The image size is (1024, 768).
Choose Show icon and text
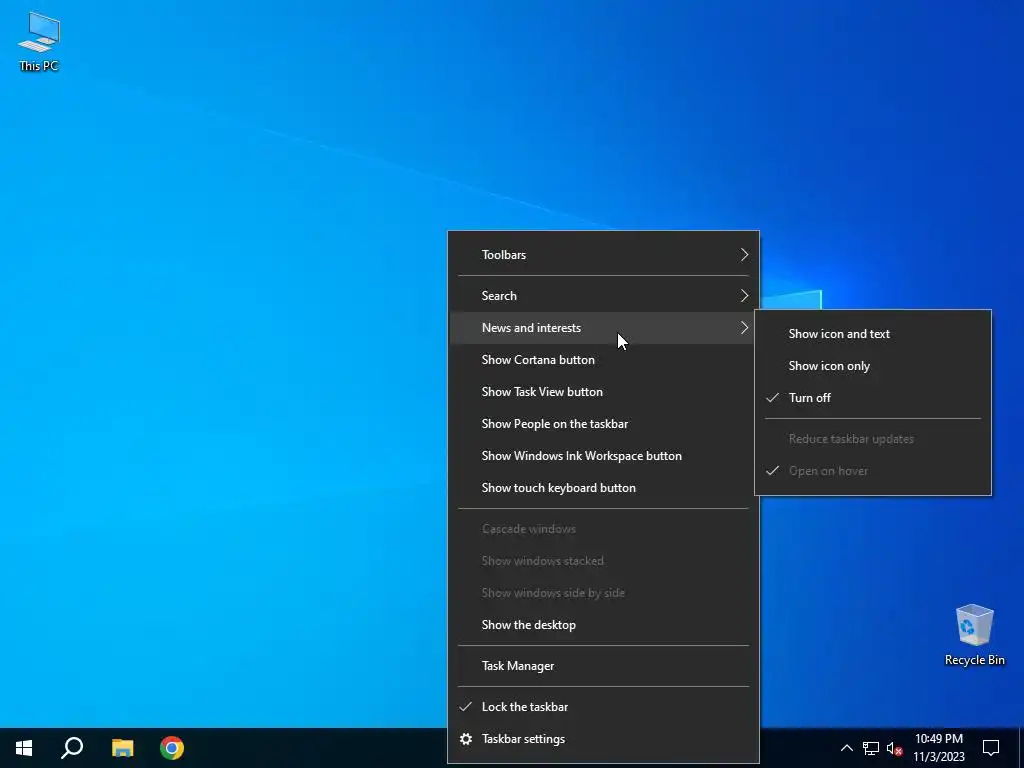[x=872, y=334]
